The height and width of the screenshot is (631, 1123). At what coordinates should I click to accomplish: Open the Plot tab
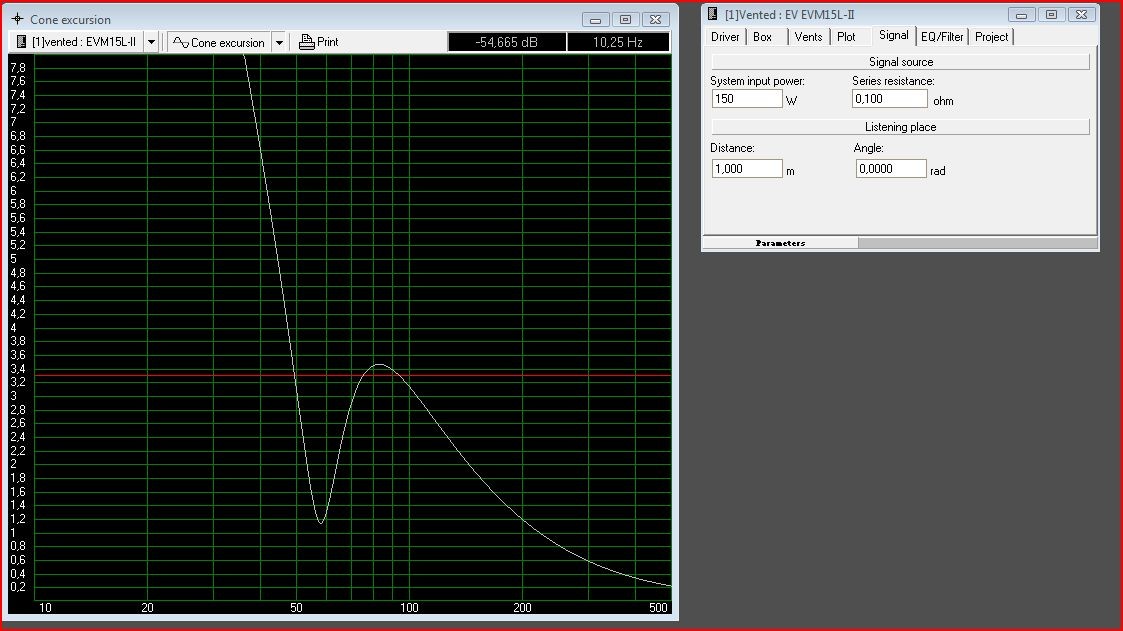tap(847, 37)
